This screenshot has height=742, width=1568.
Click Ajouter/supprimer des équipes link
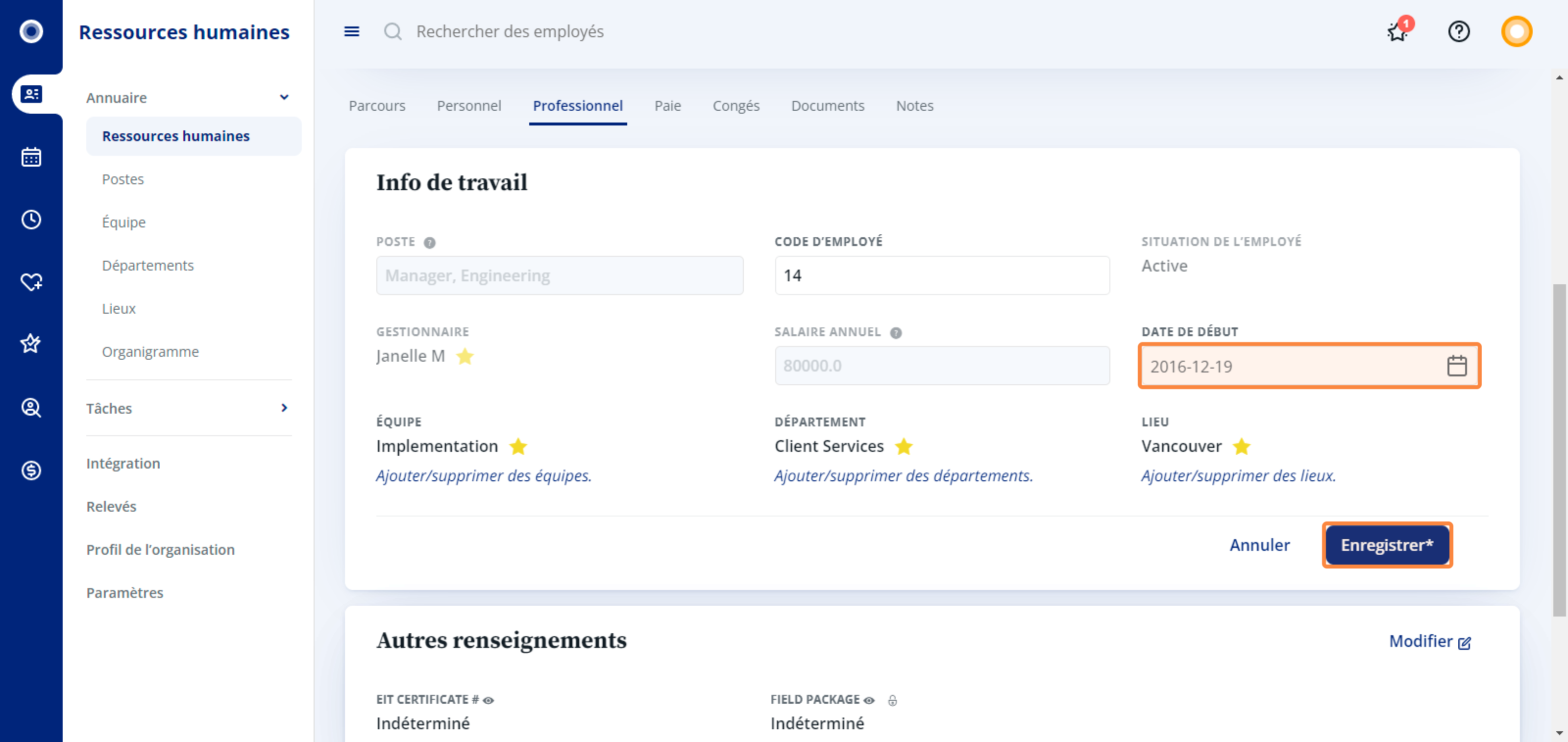pos(484,475)
